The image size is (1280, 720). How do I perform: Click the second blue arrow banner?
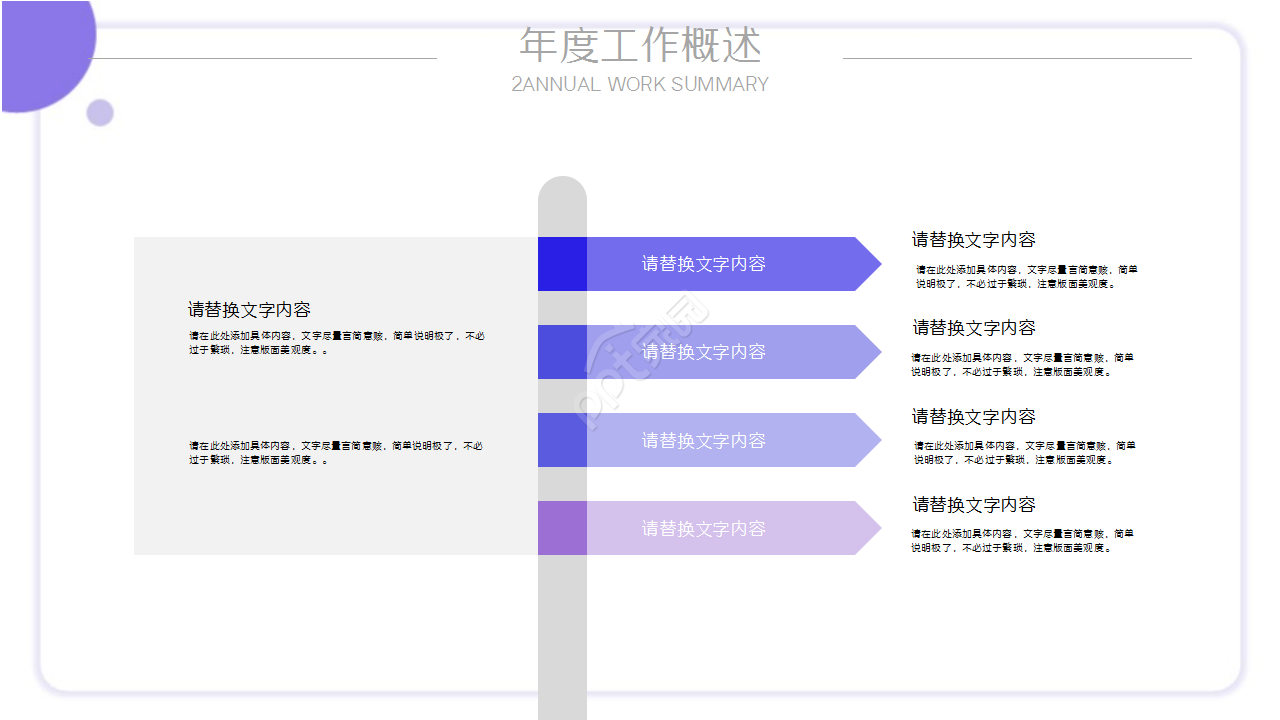pos(700,351)
